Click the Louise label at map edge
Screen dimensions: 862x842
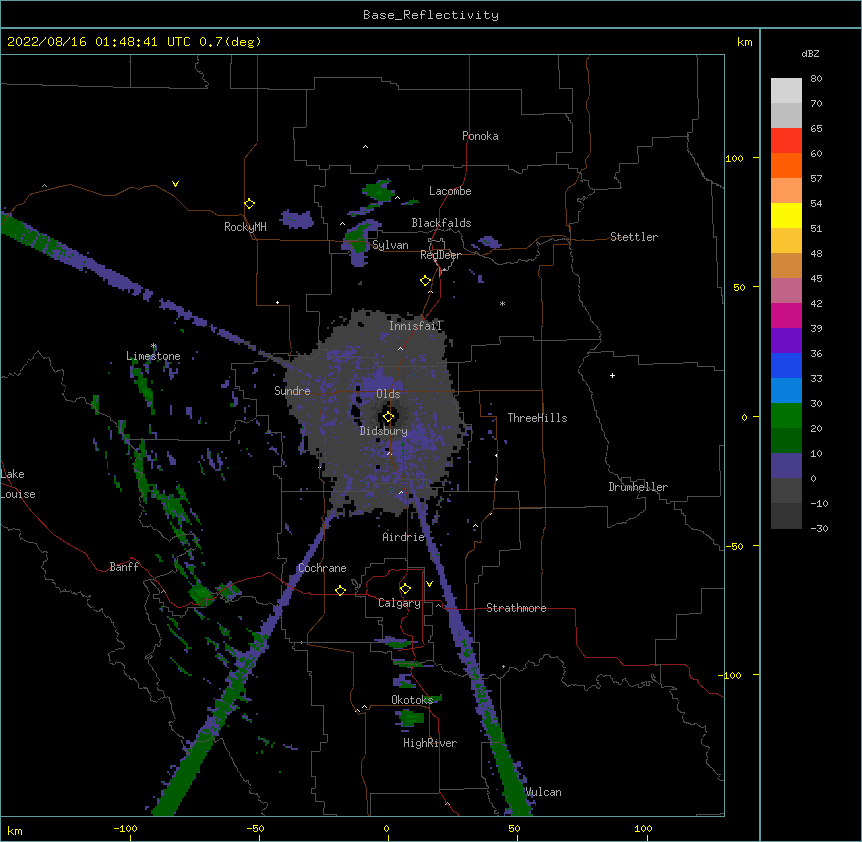coord(18,494)
